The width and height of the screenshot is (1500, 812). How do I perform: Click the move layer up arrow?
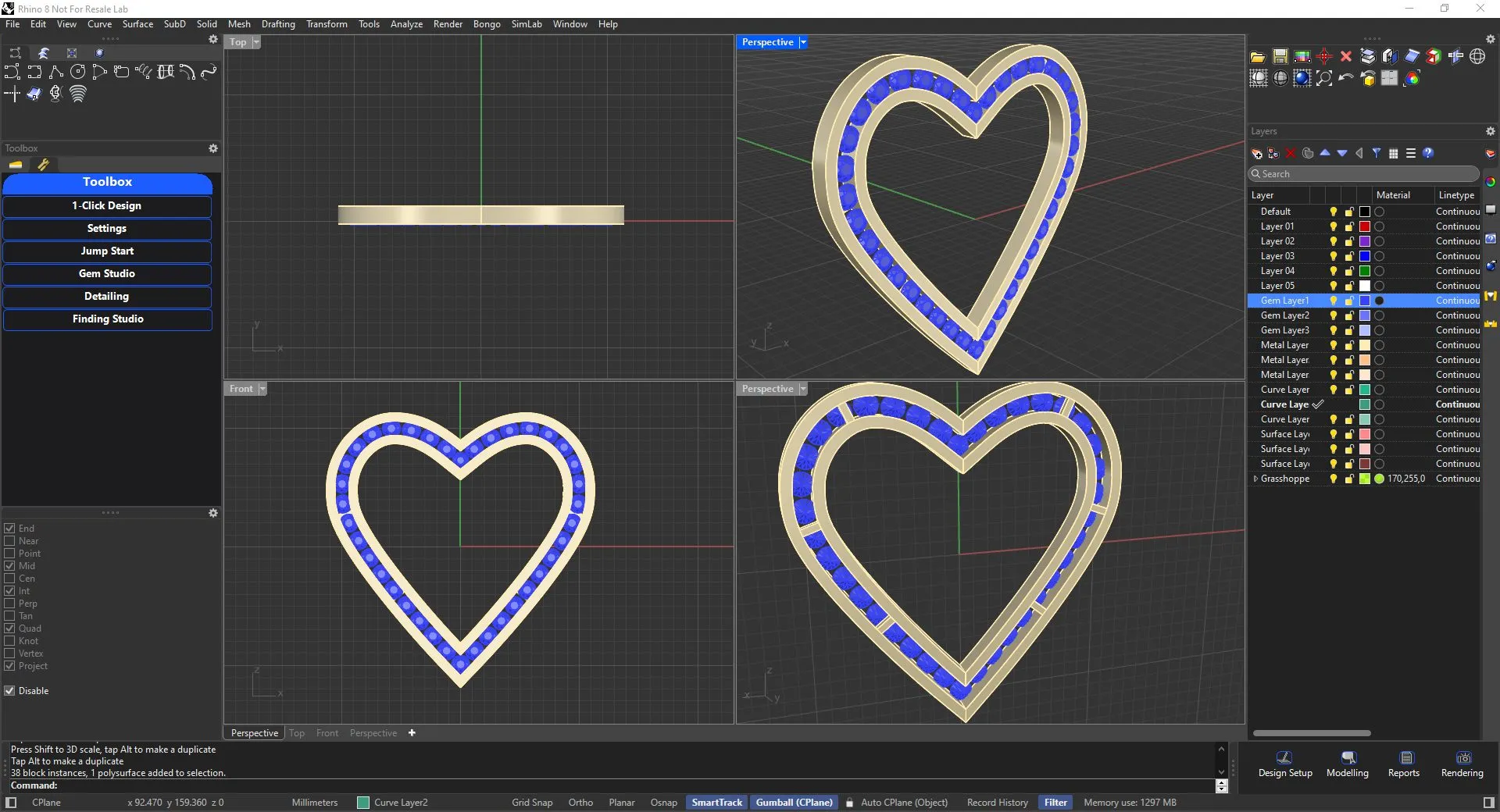(x=1325, y=154)
